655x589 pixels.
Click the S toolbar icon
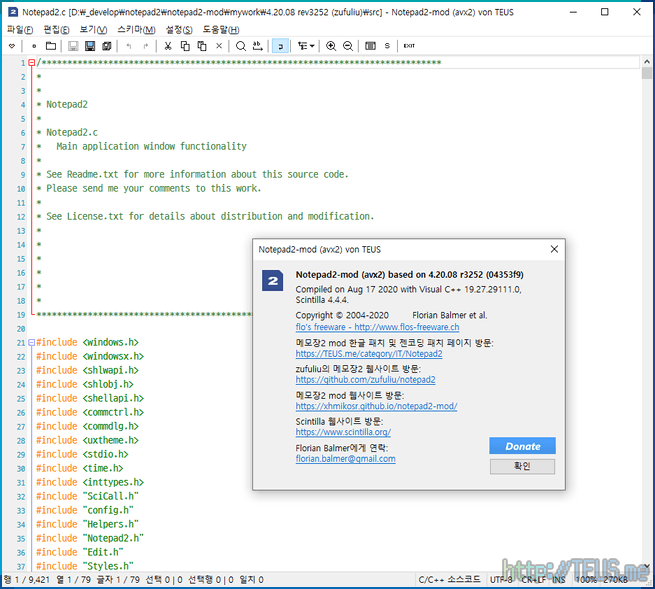[387, 46]
